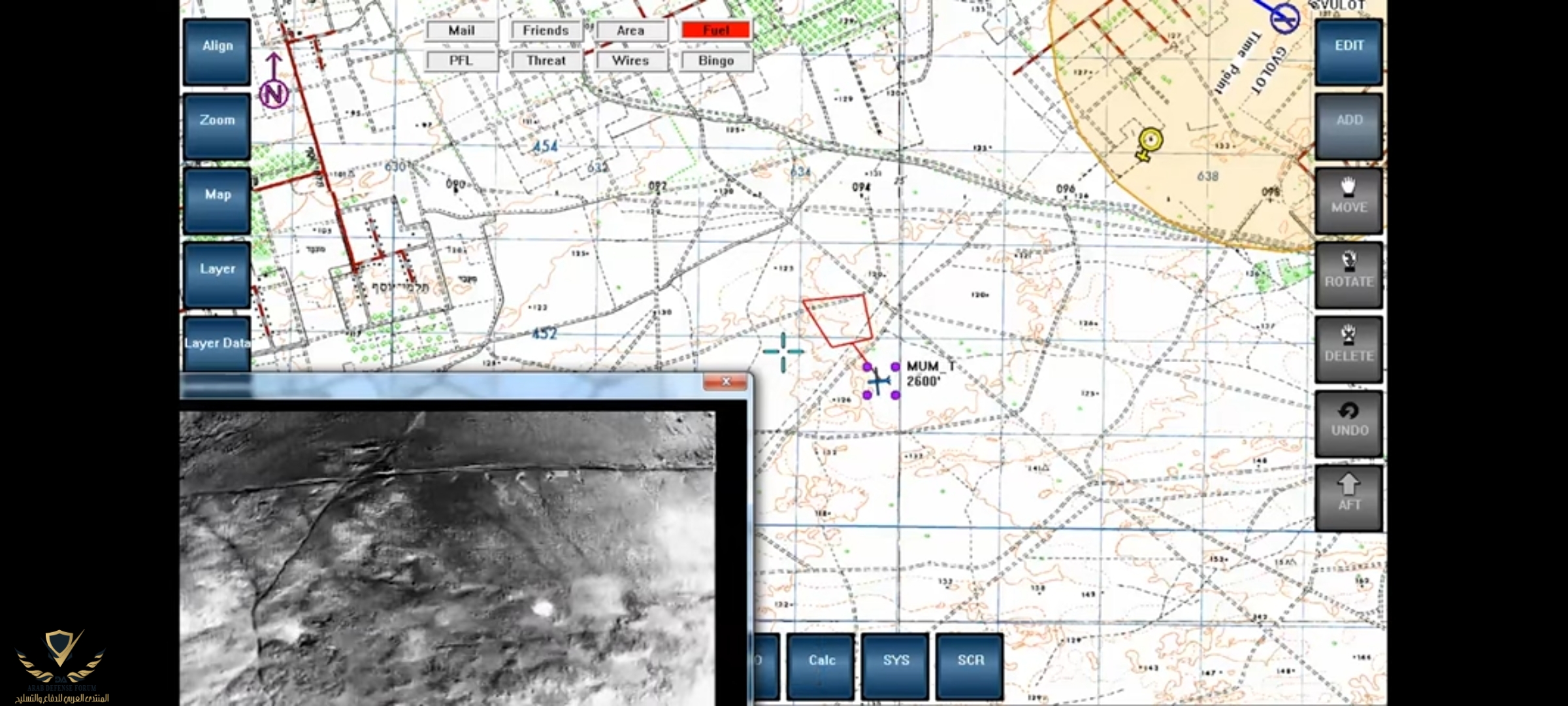
Task: Close the thermal video window
Action: coord(725,382)
